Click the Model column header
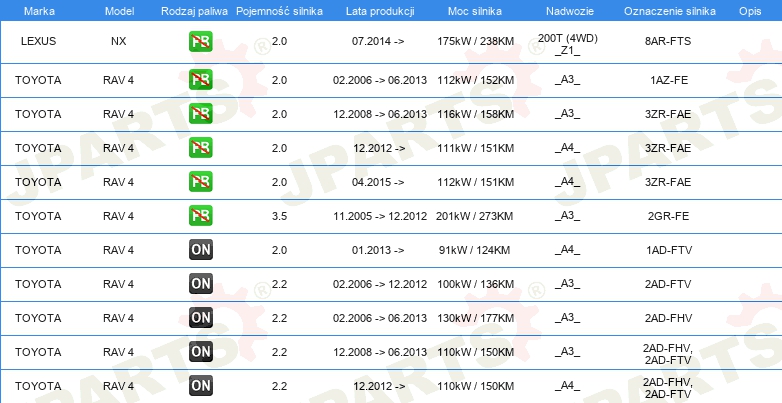The height and width of the screenshot is (403, 782). pos(119,11)
